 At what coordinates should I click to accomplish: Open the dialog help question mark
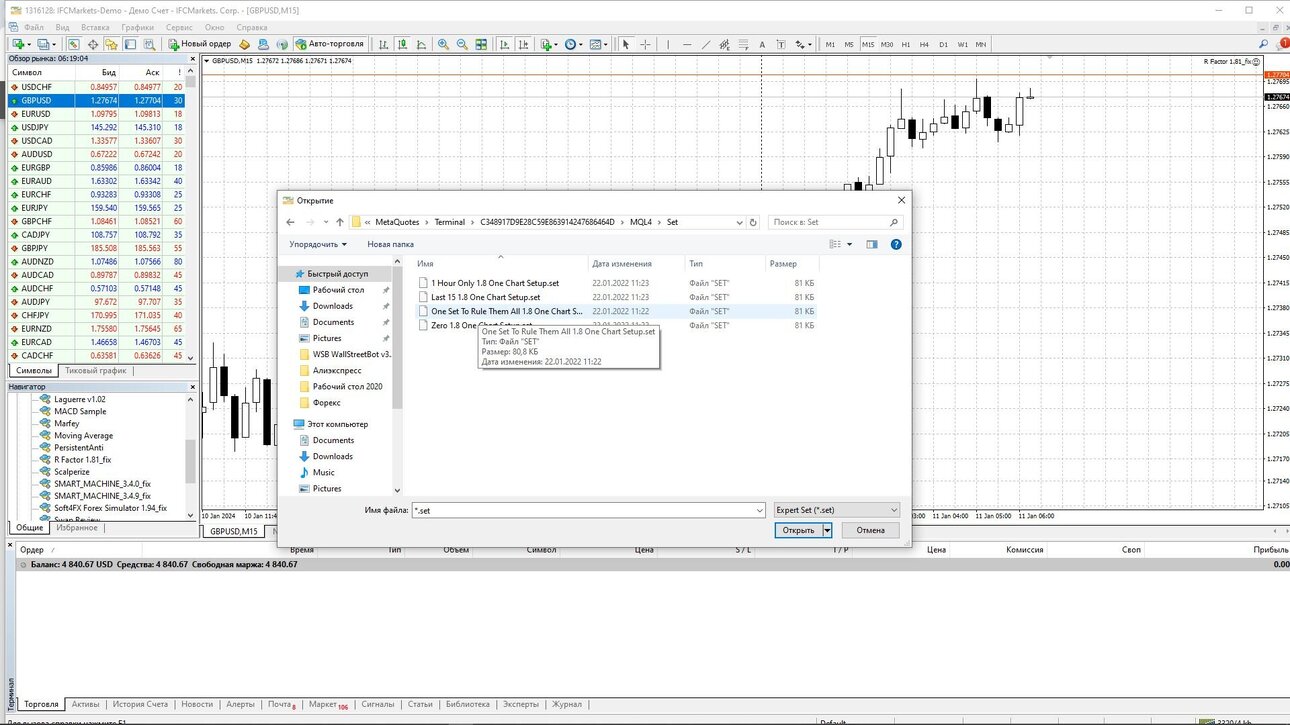coord(896,244)
